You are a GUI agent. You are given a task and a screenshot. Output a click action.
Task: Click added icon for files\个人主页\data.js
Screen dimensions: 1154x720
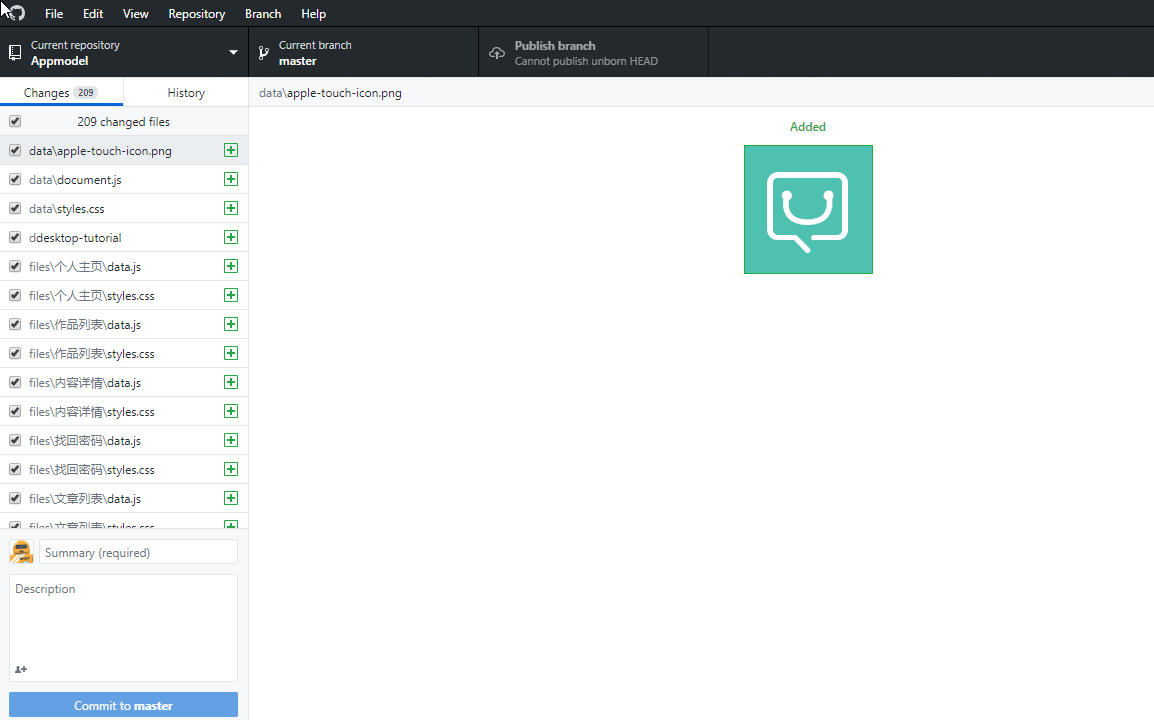coord(231,266)
